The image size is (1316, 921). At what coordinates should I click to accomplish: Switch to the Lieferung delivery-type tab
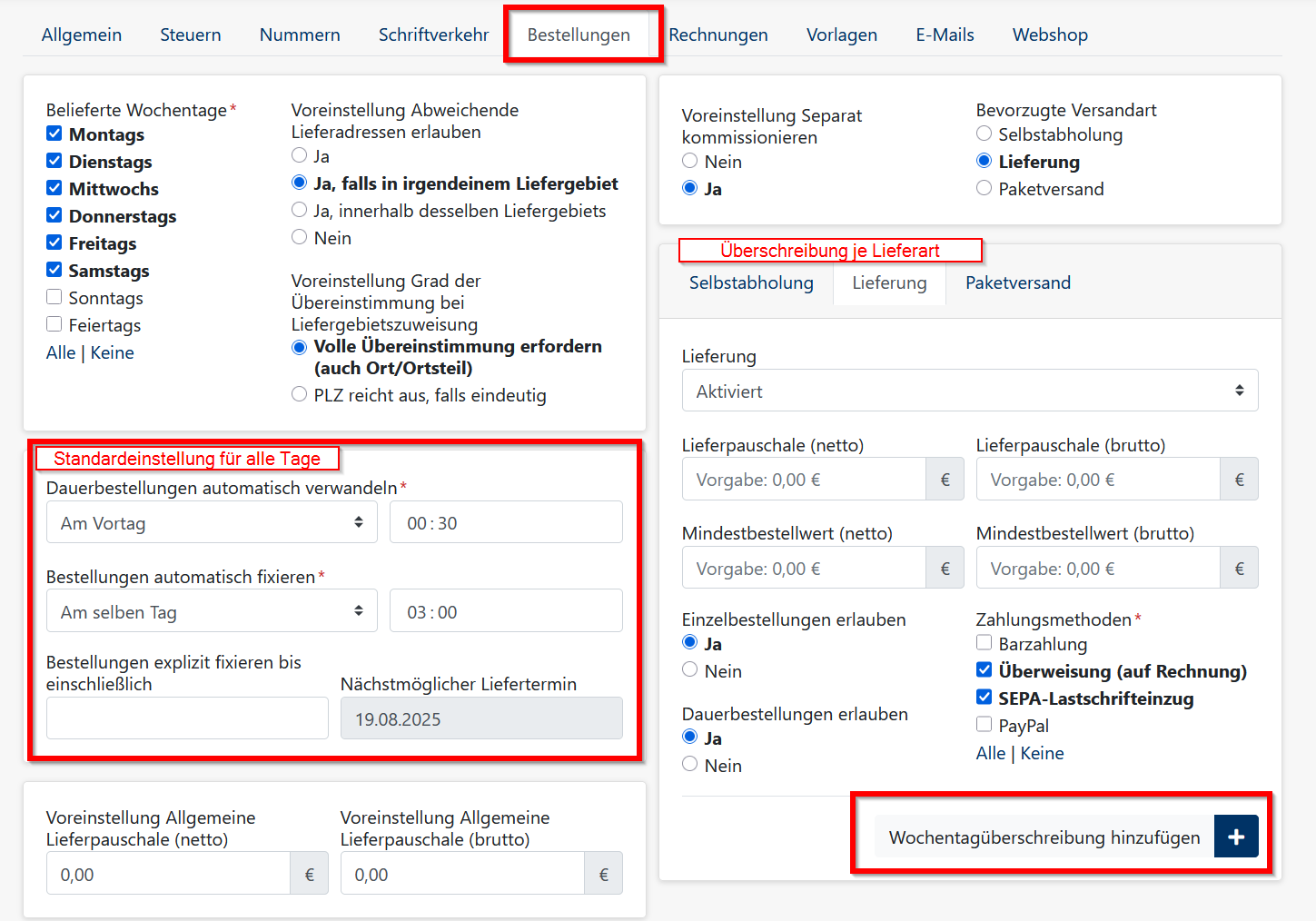click(889, 282)
